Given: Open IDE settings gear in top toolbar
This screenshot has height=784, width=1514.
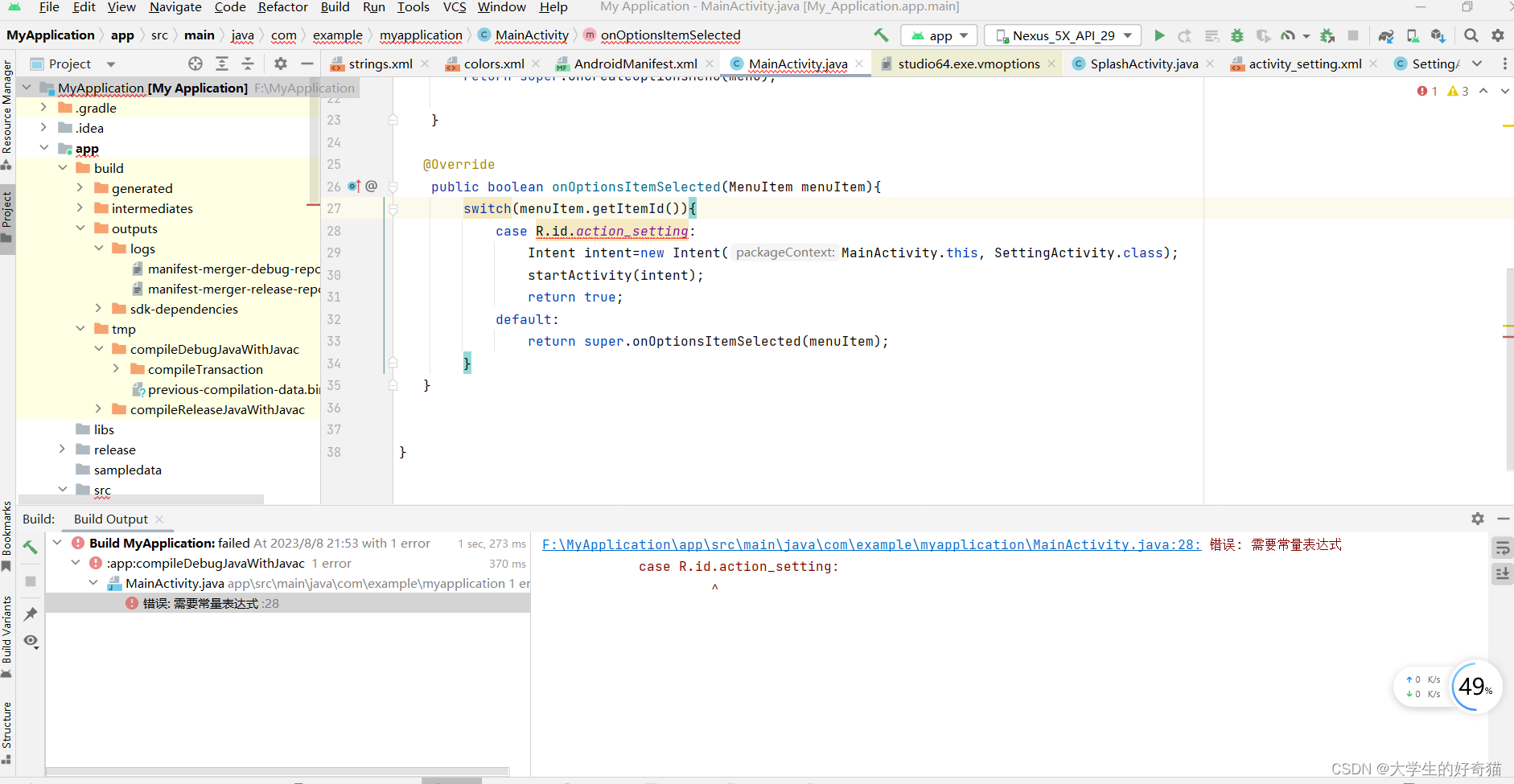Looking at the screenshot, I should [x=1498, y=35].
